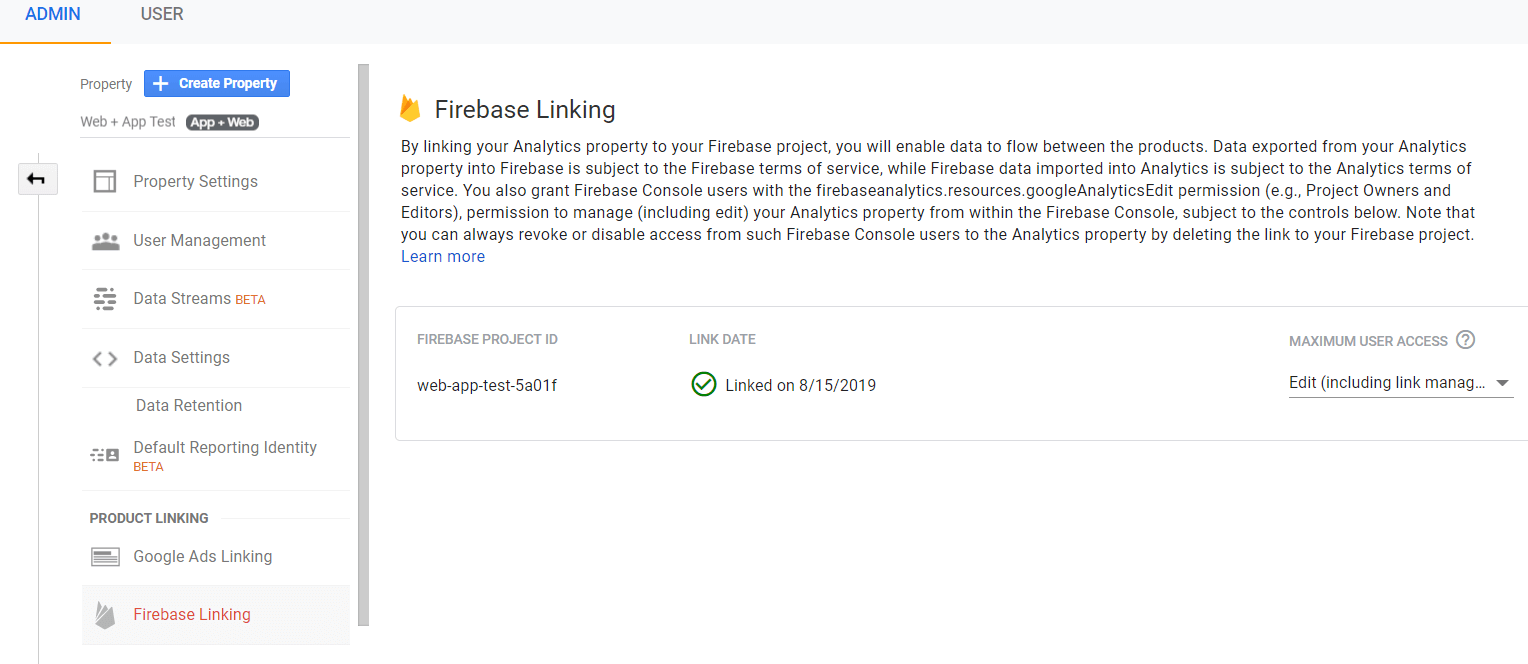Open the Maximum User Access dropdown
1528x664 pixels.
pyautogui.click(x=1400, y=383)
